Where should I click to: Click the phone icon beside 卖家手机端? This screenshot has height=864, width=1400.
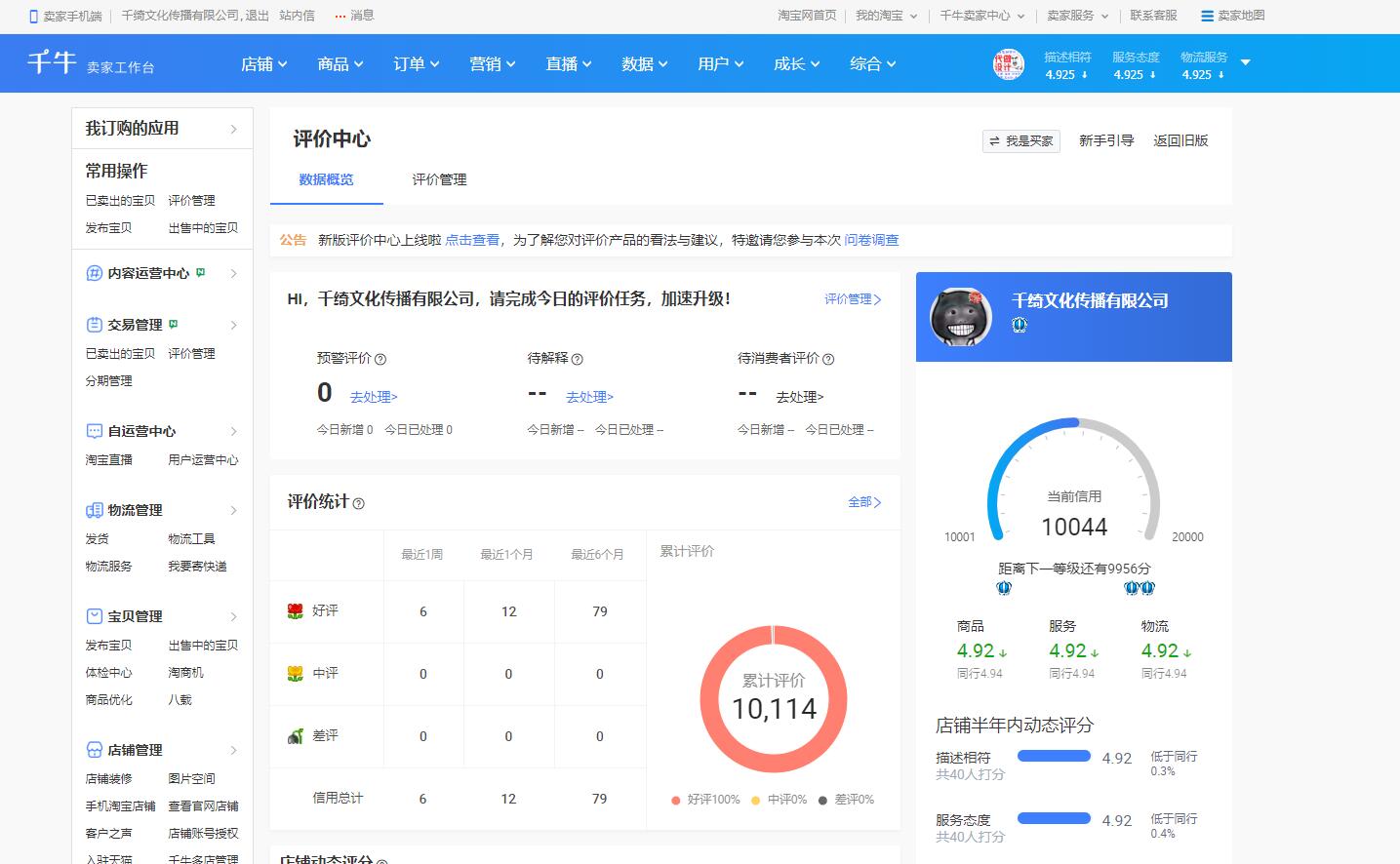[x=33, y=17]
